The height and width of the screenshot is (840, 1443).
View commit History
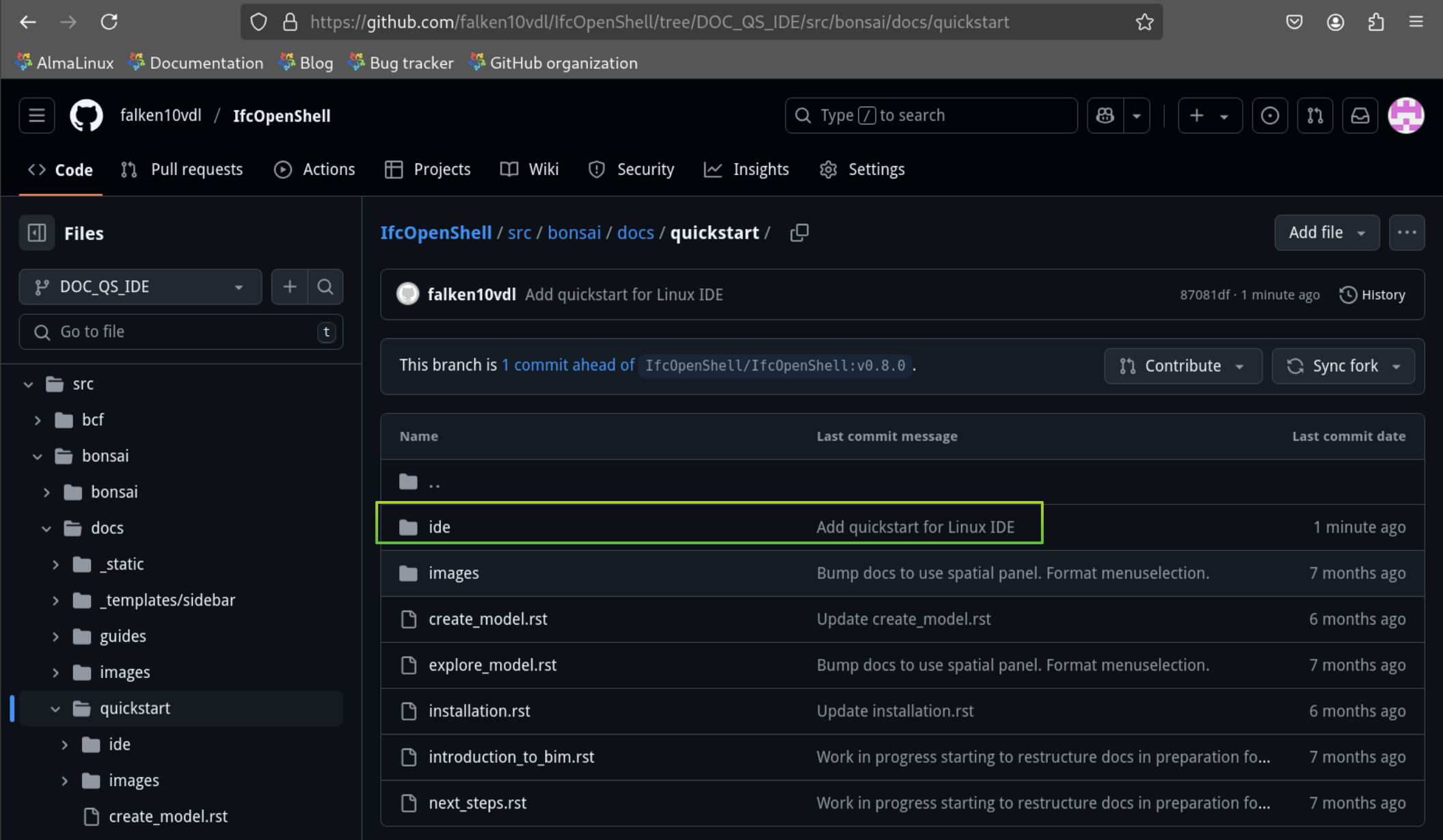pyautogui.click(x=1373, y=295)
